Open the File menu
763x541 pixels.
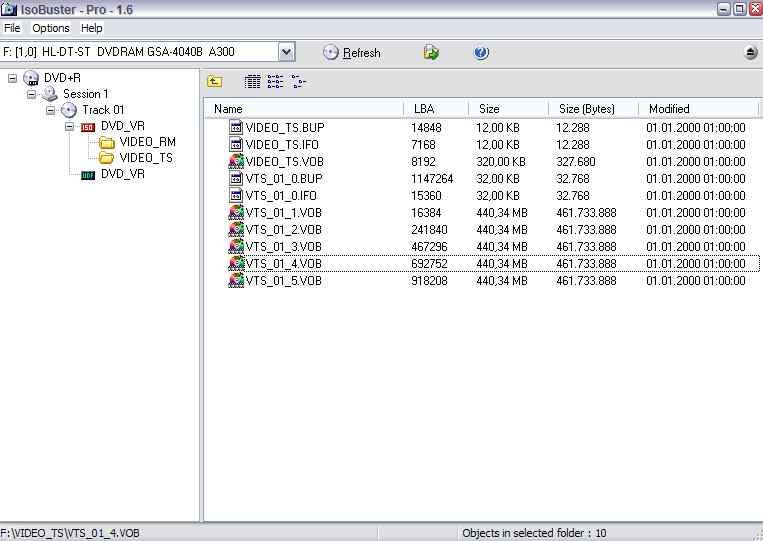[12, 28]
